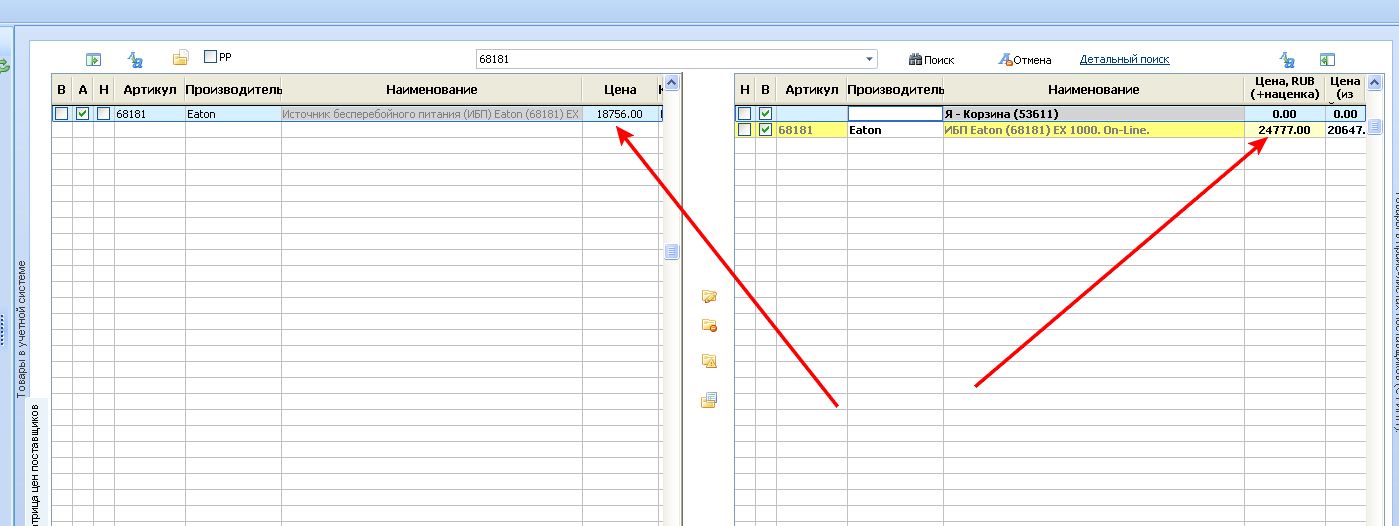Image resolution: width=1399 pixels, height=526 pixels.
Task: Click the Eaton manufacturer cell in left table
Action: tap(233, 114)
